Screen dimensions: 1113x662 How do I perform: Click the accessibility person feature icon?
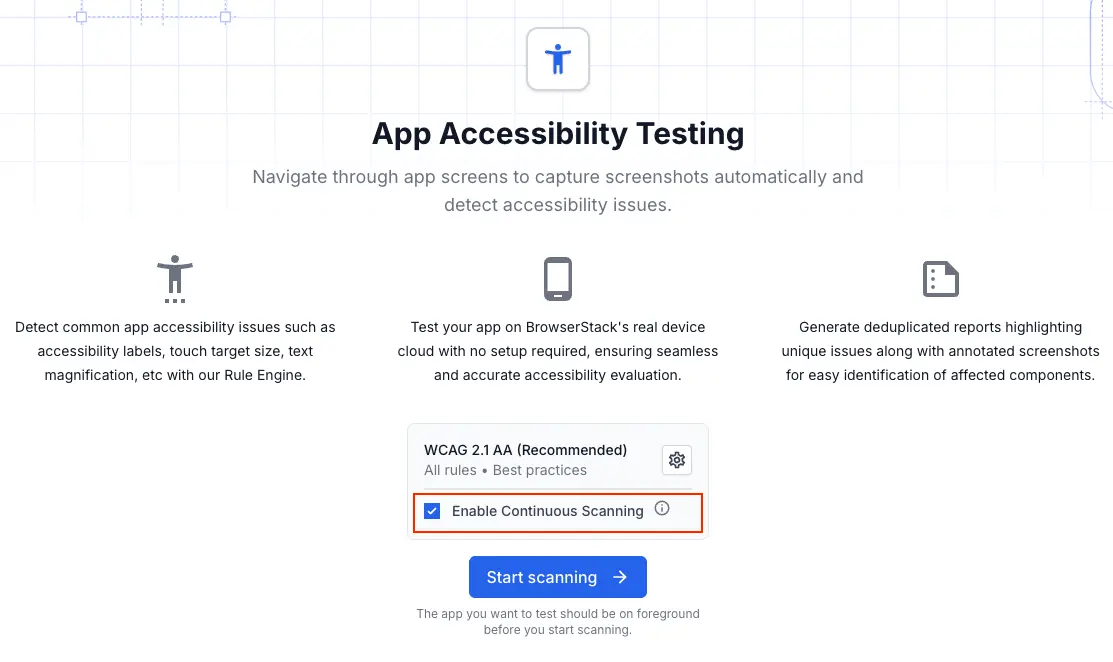pyautogui.click(x=175, y=279)
